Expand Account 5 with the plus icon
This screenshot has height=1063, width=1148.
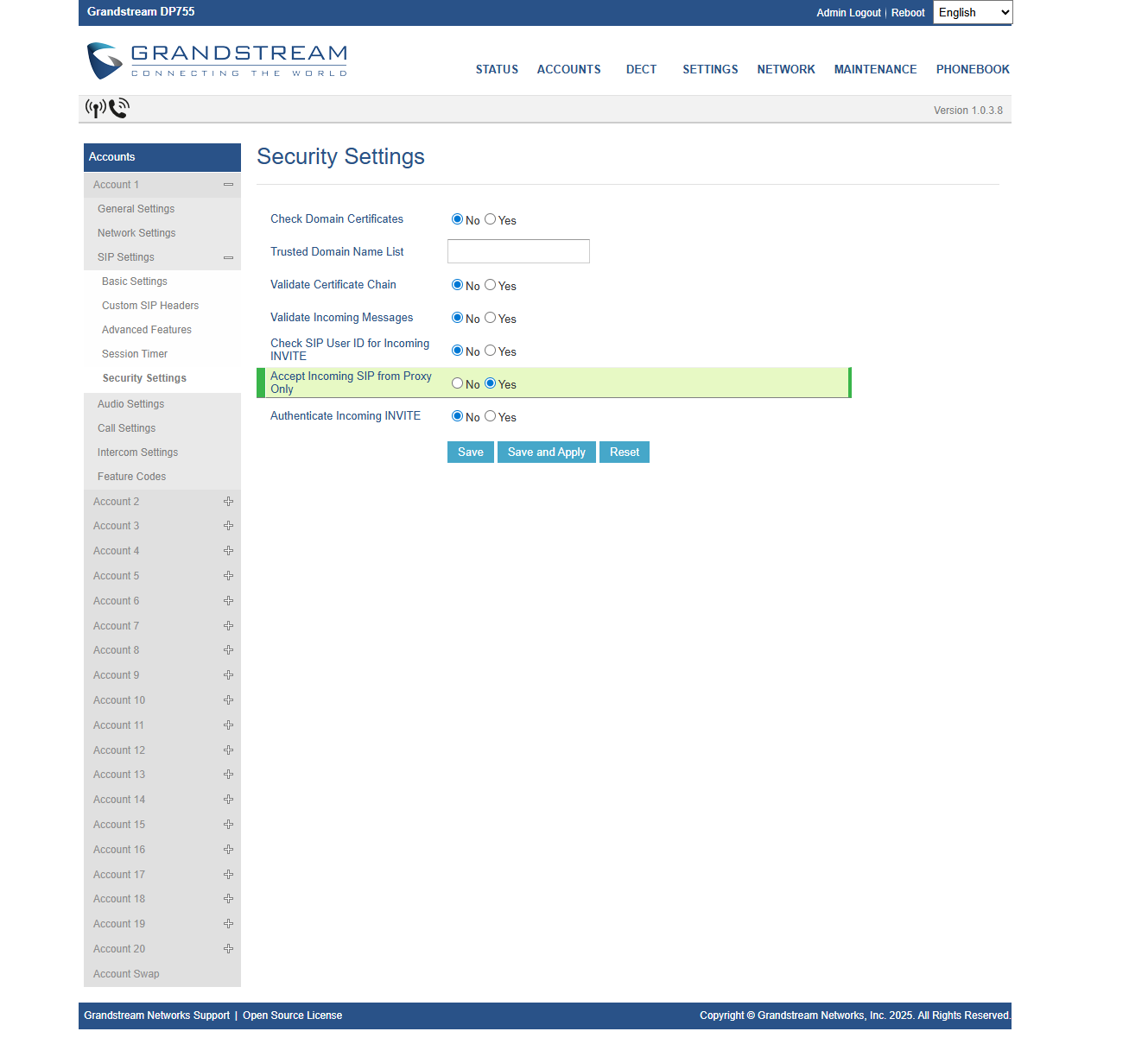(228, 576)
